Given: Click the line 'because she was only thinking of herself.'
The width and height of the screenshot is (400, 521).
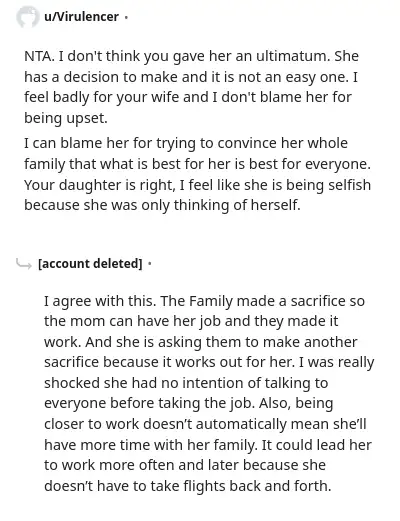Looking at the screenshot, I should click(162, 205).
